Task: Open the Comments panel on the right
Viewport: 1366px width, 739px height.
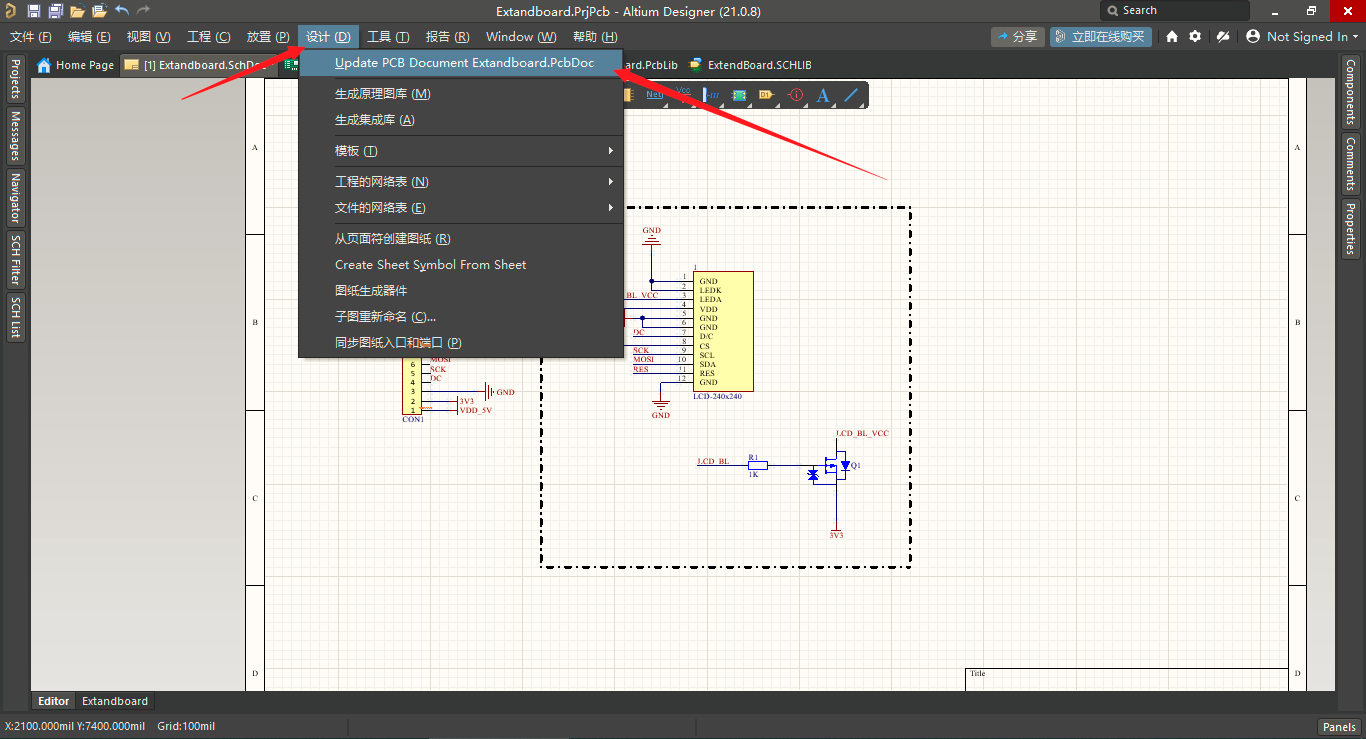Action: [1350, 164]
